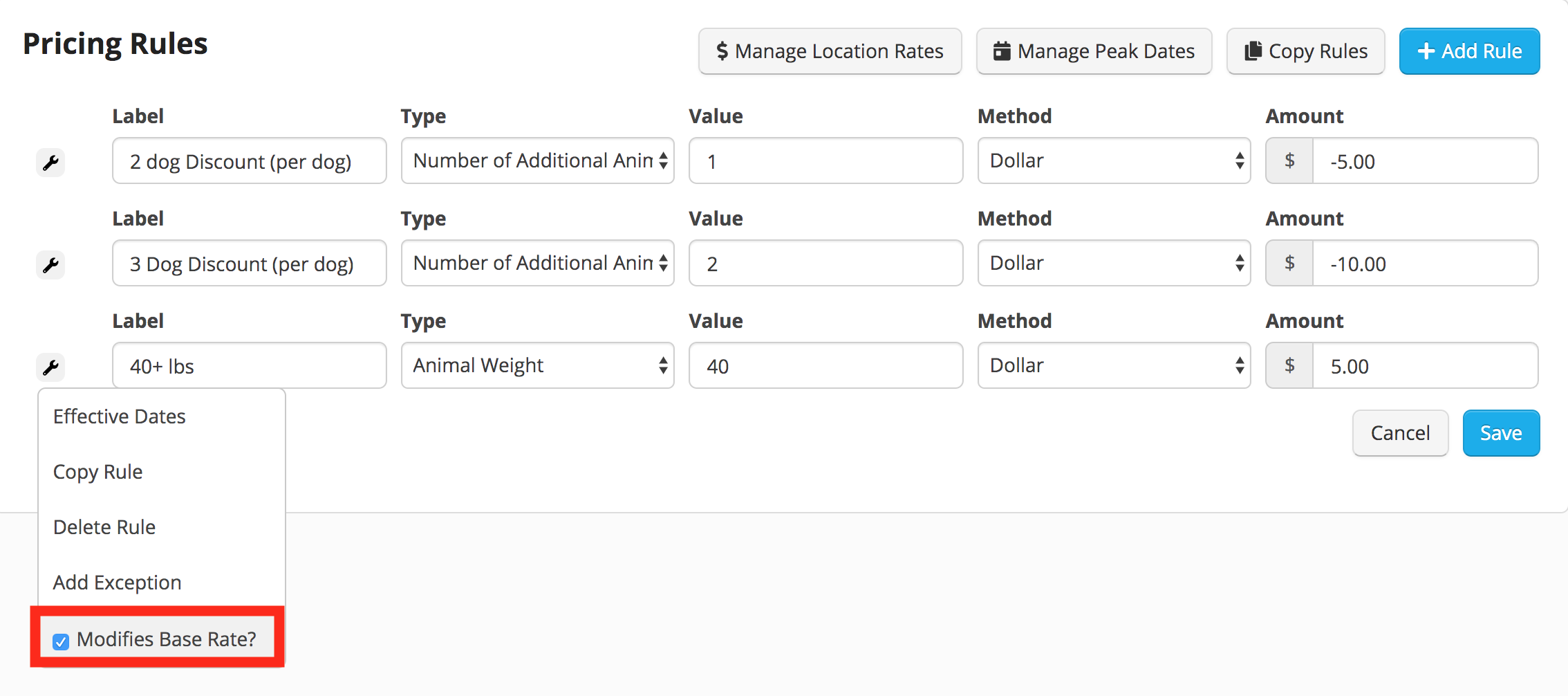Open the wrench menu for 2 dog Discount rule
Image resolution: width=1568 pixels, height=696 pixels.
click(x=50, y=163)
